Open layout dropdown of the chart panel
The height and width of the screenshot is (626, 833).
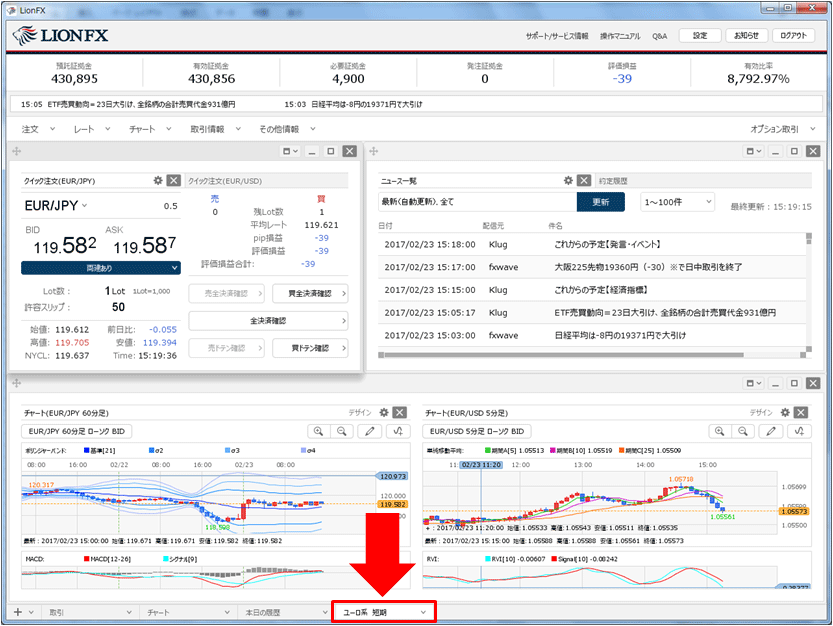pyautogui.click(x=754, y=383)
